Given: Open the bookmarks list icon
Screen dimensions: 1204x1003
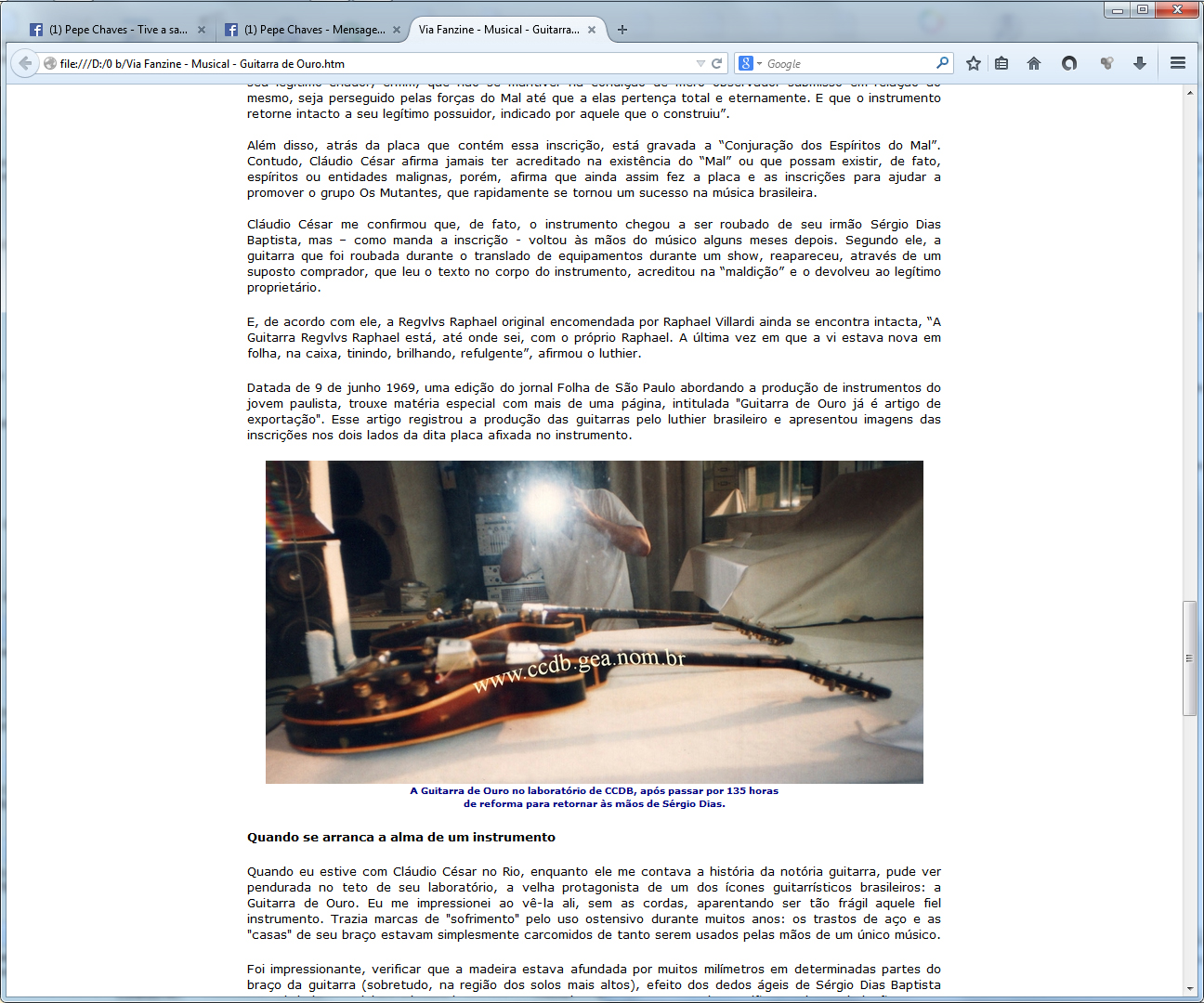Looking at the screenshot, I should [1001, 63].
